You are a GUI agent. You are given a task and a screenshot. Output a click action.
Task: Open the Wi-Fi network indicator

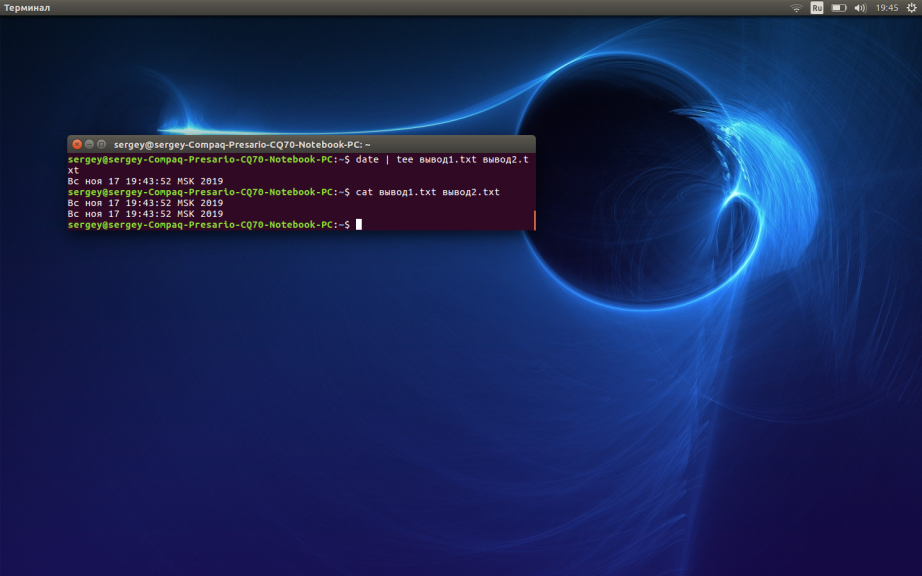point(796,8)
